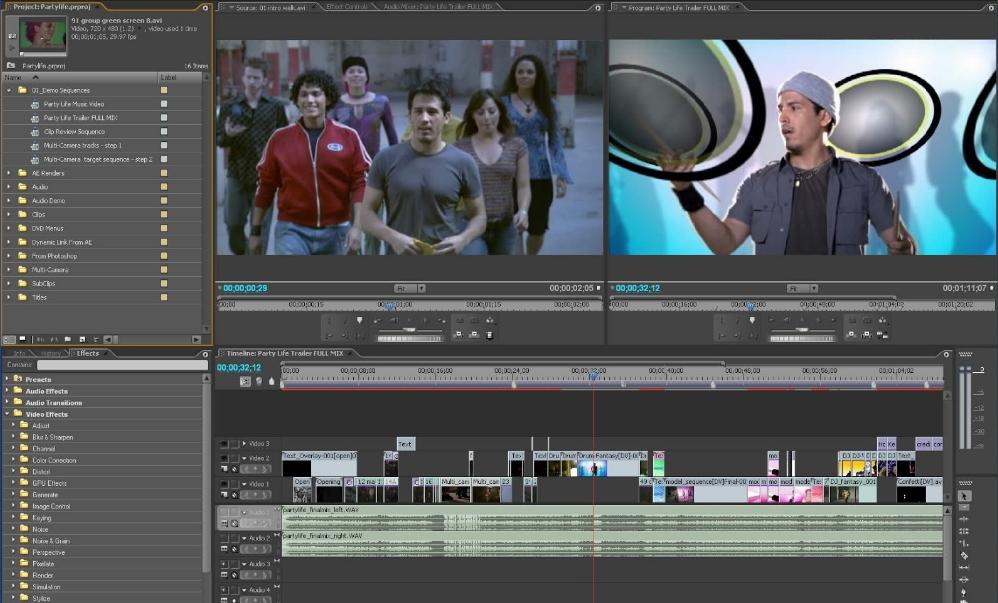Image resolution: width=998 pixels, height=603 pixels.
Task: Select the Party Life Music Video sequence
Action: 74,104
